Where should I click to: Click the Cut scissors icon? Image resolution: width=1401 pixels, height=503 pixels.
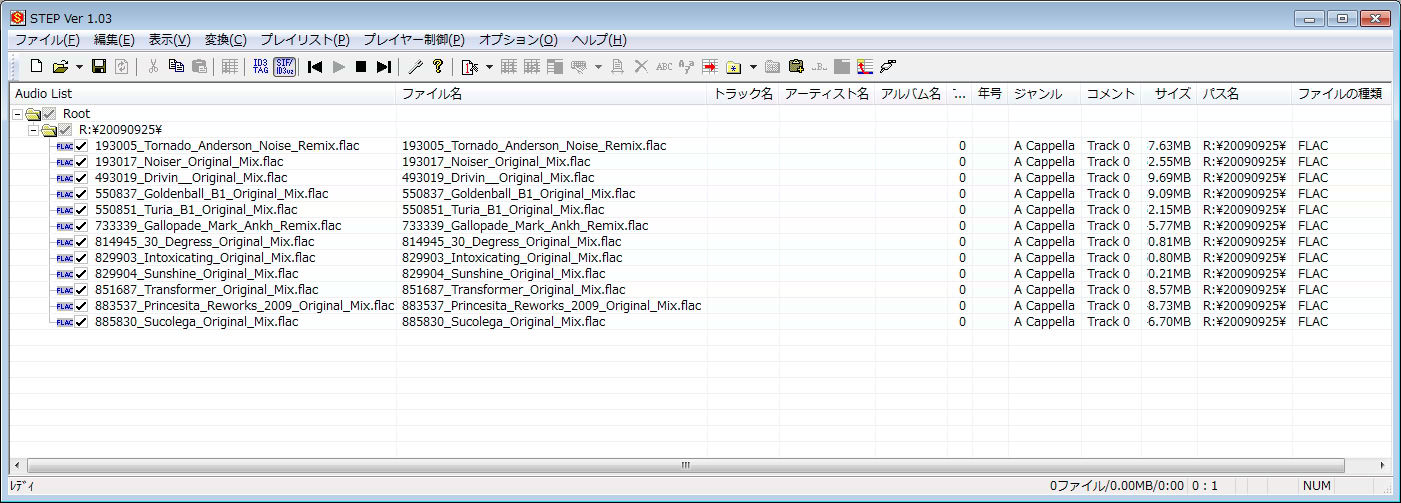153,67
